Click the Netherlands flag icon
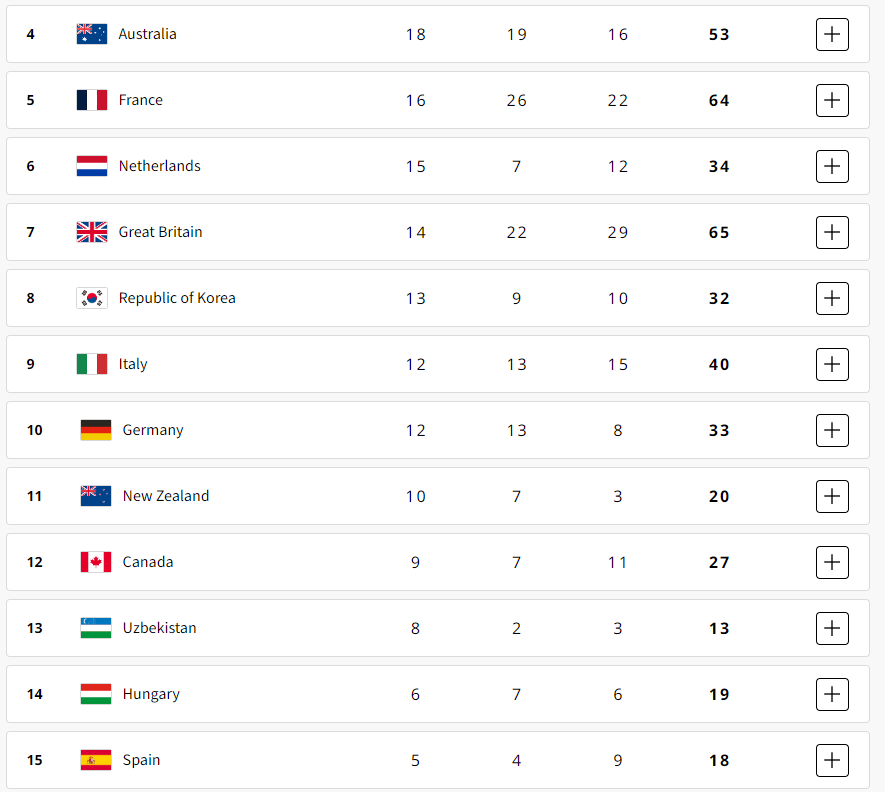The height and width of the screenshot is (792, 885). [x=91, y=166]
